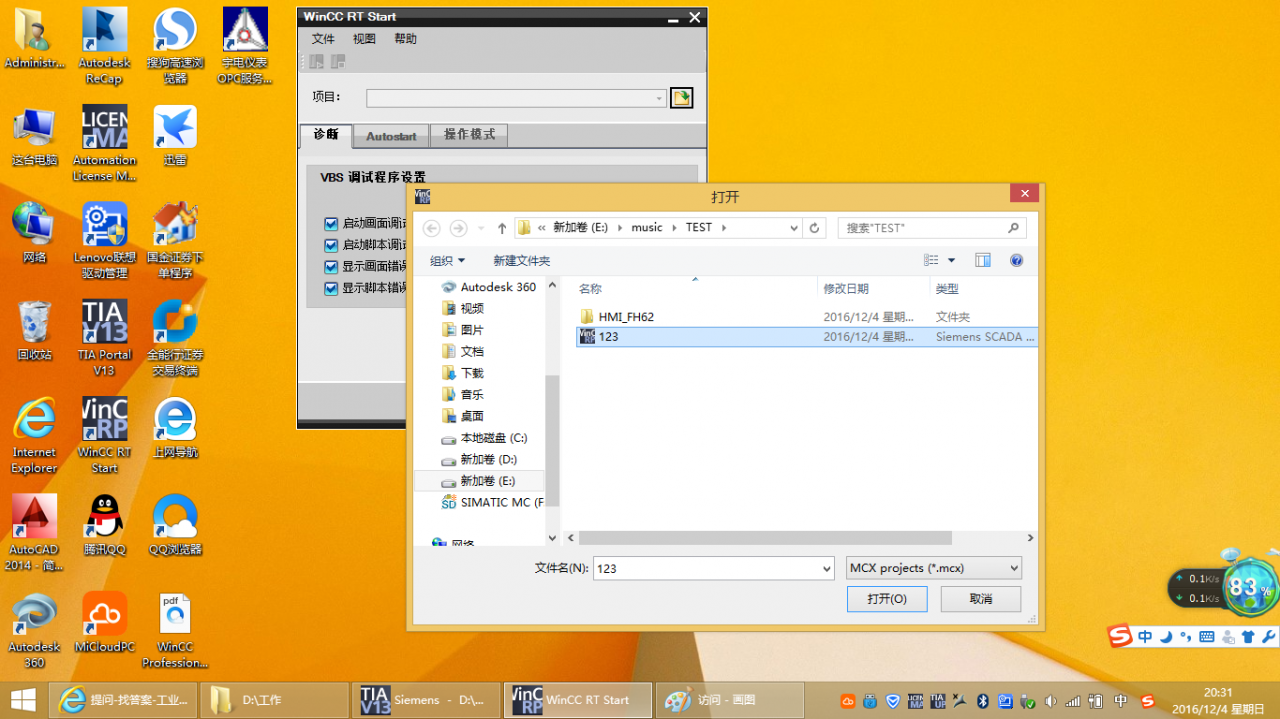
Task: Switch to the Autostart tab
Action: point(390,135)
